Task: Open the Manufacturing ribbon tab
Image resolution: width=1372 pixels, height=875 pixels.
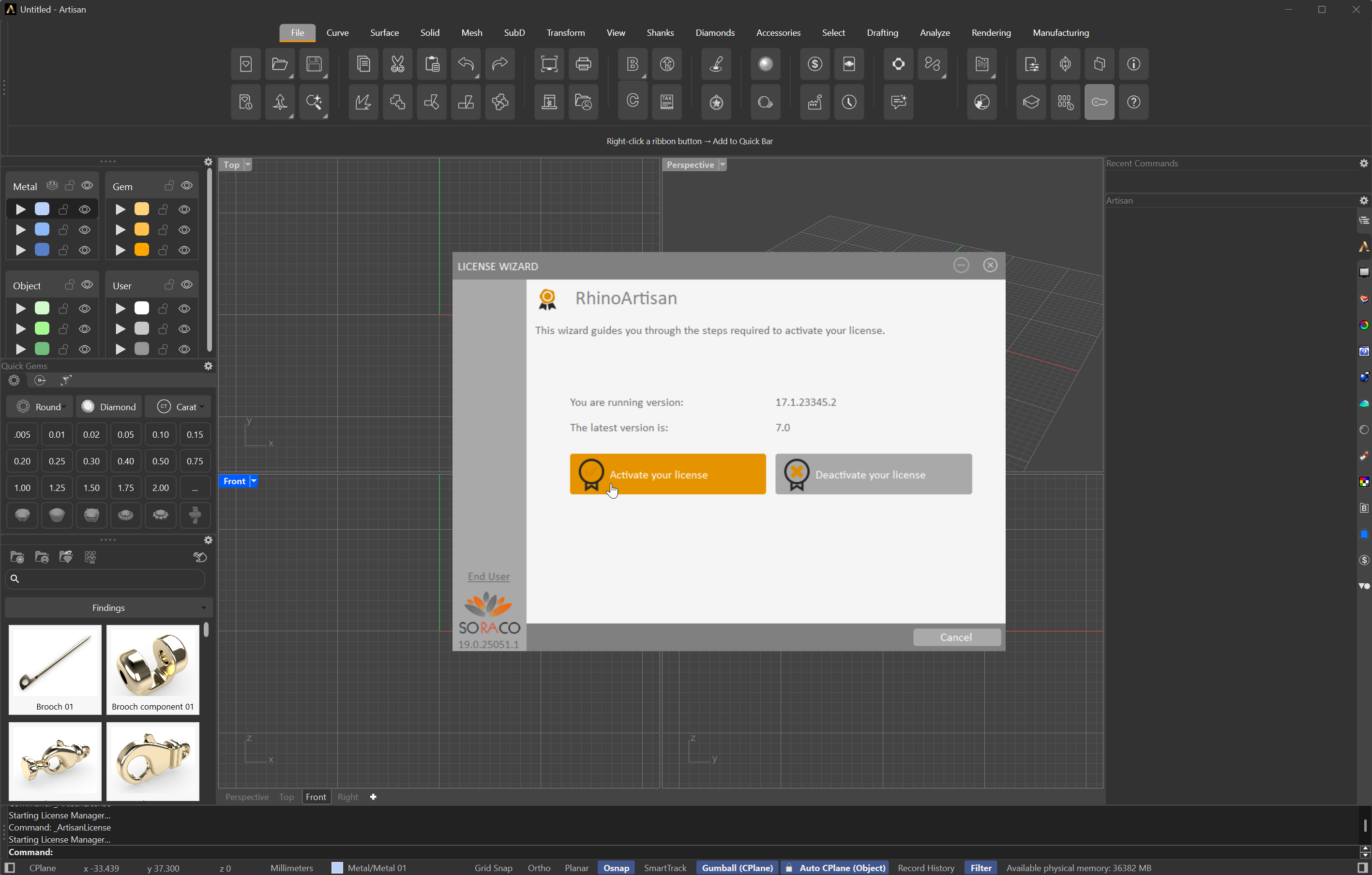Action: coord(1060,32)
